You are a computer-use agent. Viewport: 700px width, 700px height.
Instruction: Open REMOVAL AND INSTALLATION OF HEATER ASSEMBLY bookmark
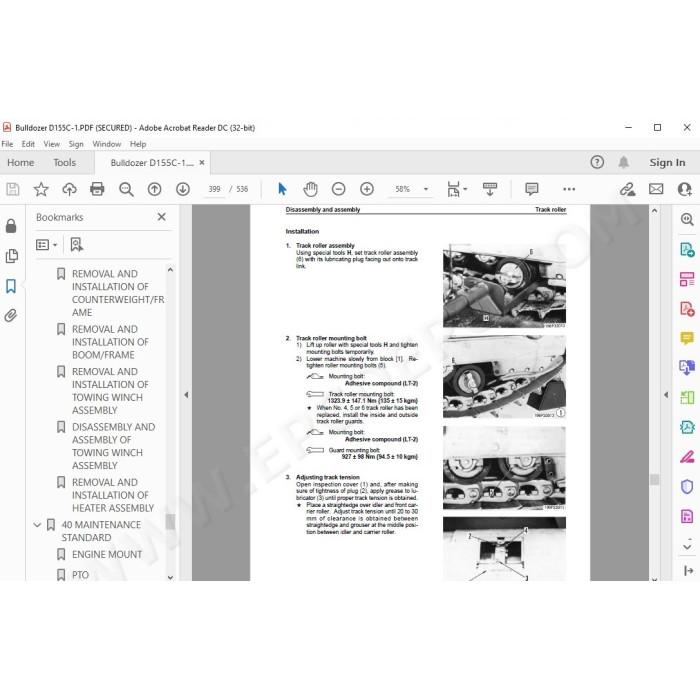point(113,495)
